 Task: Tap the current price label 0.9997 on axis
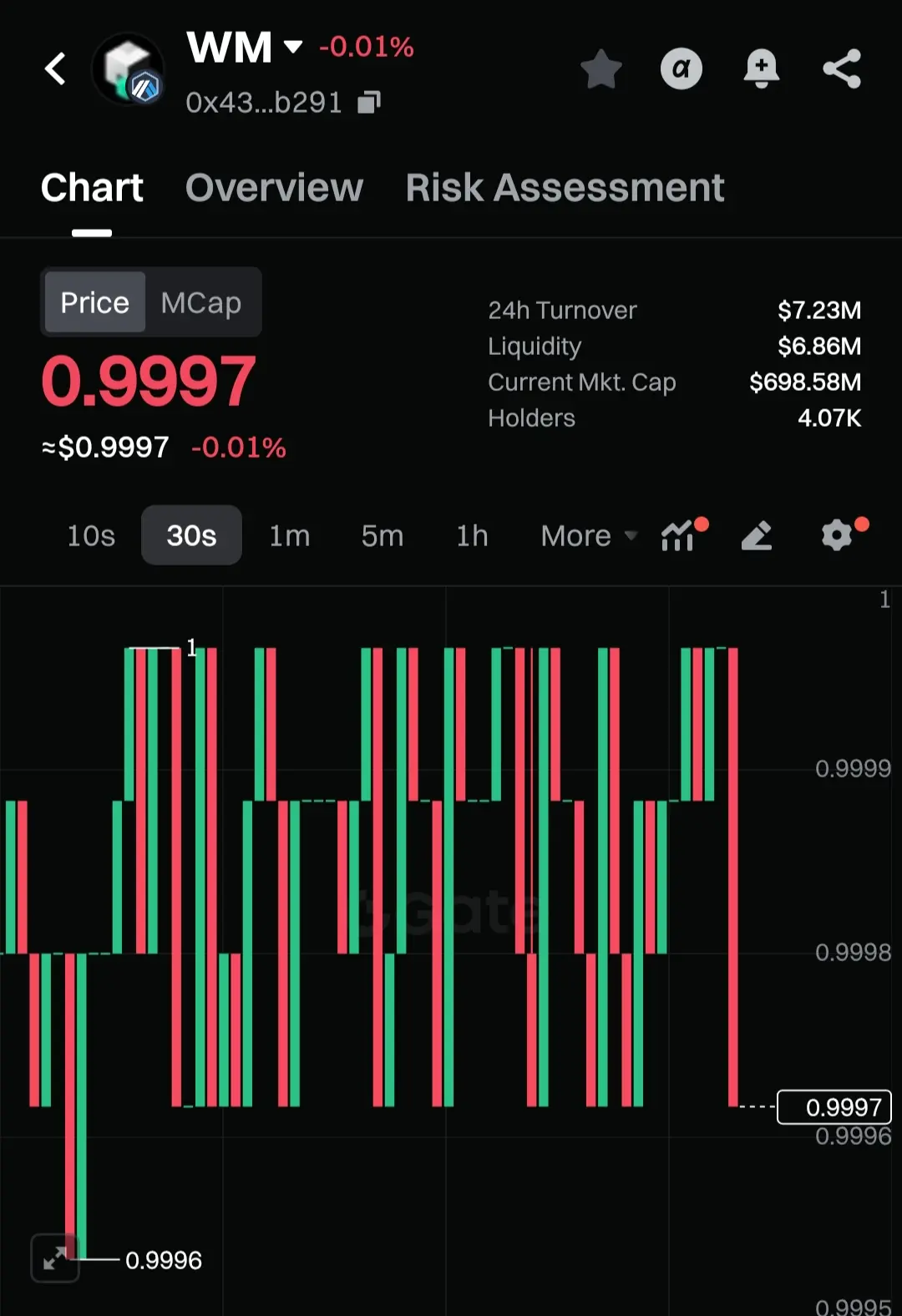pyautogui.click(x=834, y=1107)
